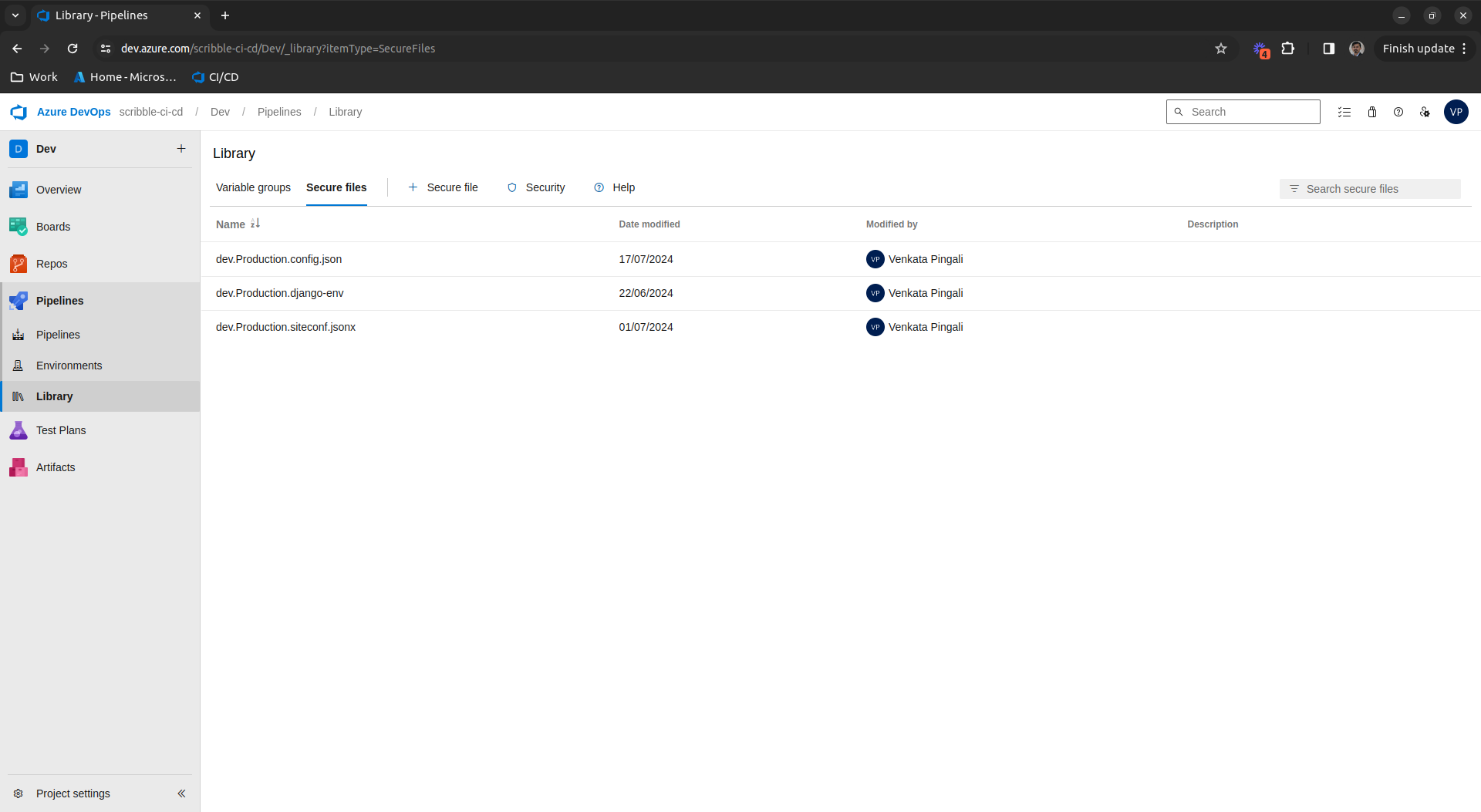Screen dimensions: 1481x812
Task: Click the date 22/06/2024
Action: pos(646,293)
